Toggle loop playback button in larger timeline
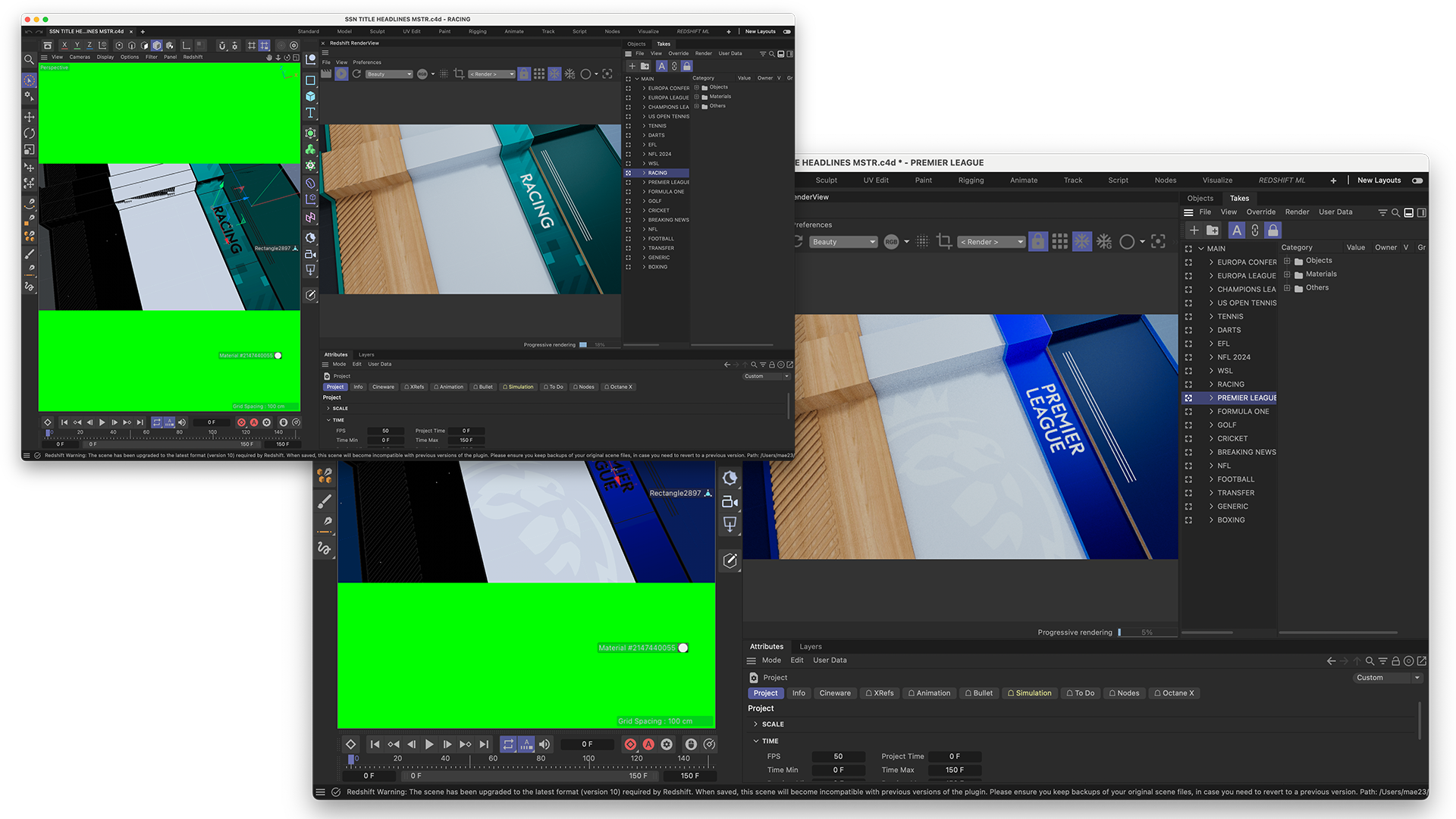Image resolution: width=1456 pixels, height=819 pixels. [508, 745]
